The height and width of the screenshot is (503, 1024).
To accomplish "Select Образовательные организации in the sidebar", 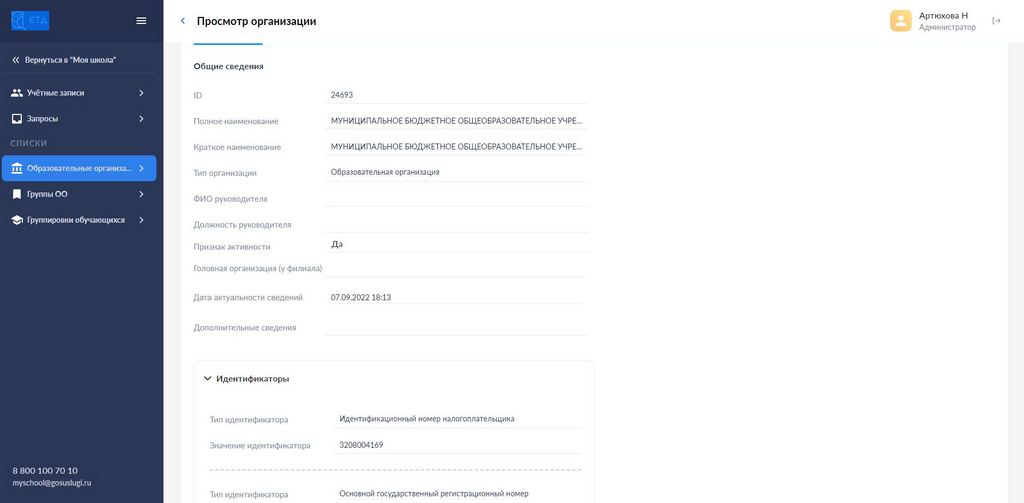I will pyautogui.click(x=78, y=169).
